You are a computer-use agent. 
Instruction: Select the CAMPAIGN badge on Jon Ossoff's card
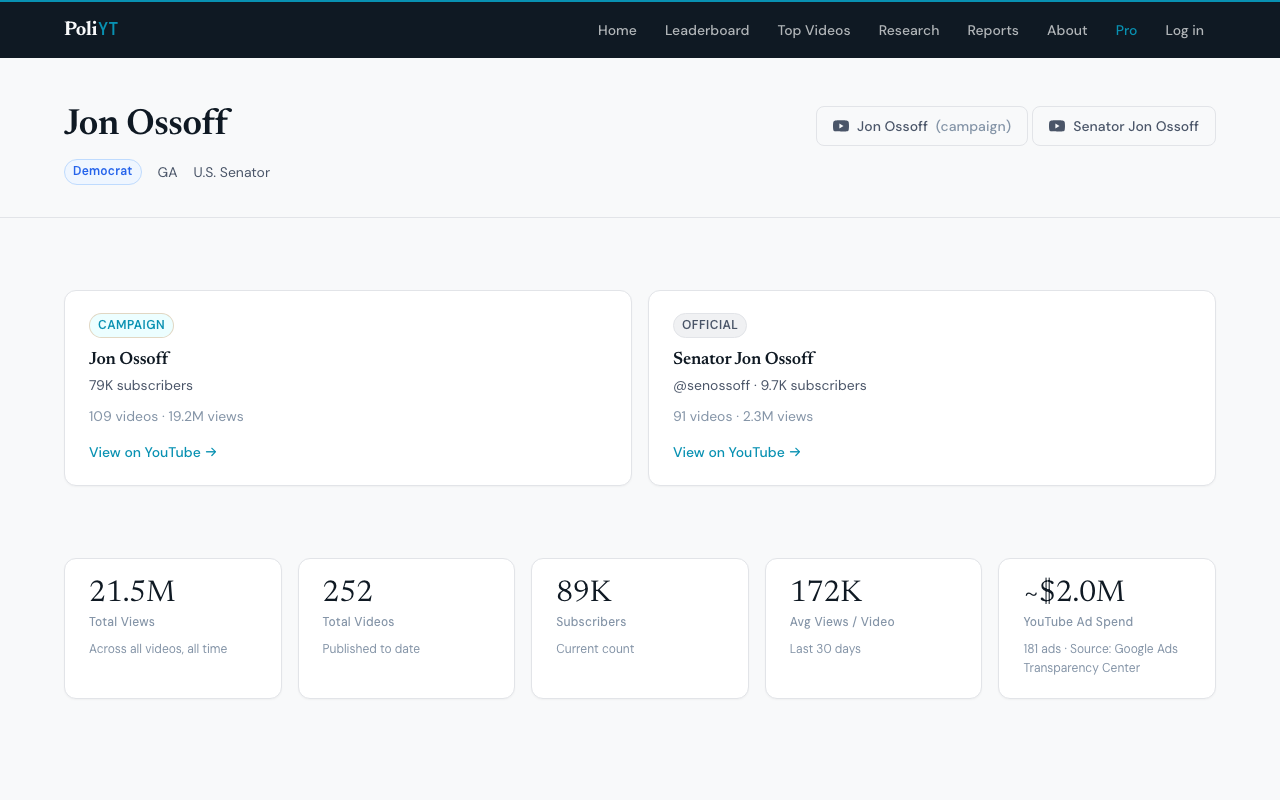(131, 325)
